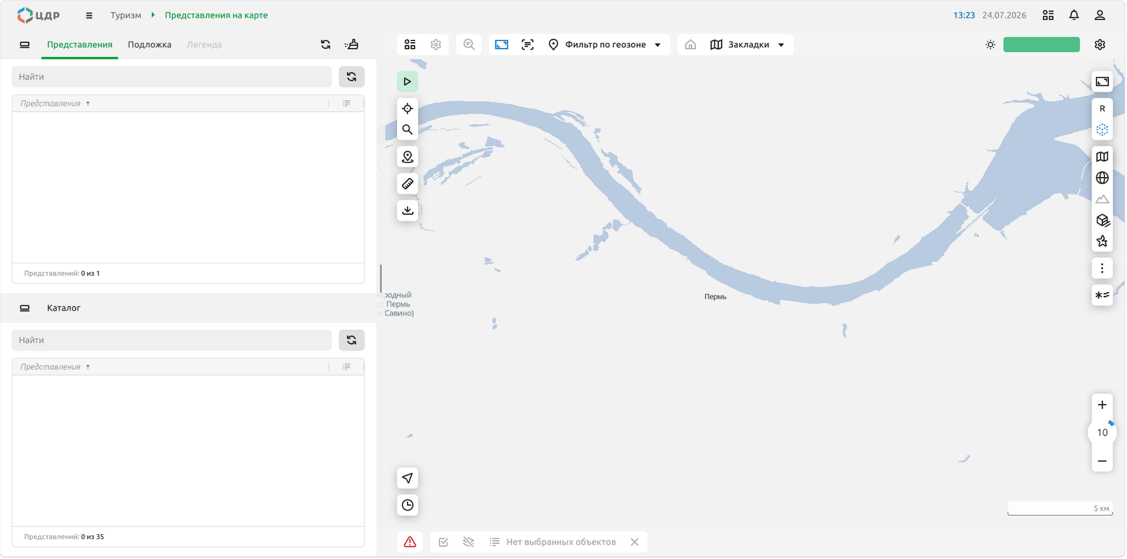Click the panel icon left of Представления tab
Image resolution: width=1127 pixels, height=559 pixels.
coord(24,45)
